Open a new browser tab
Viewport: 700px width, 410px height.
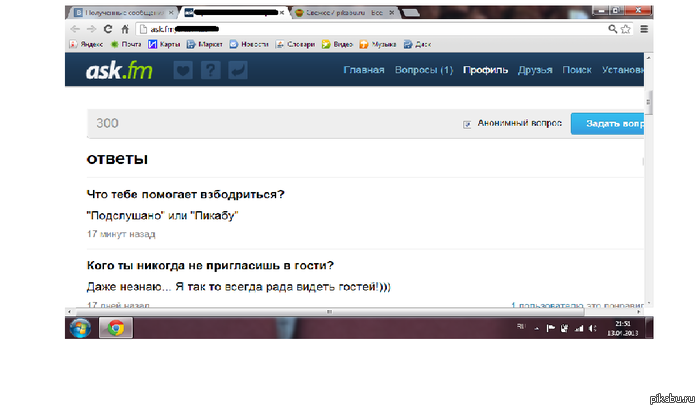coord(411,13)
